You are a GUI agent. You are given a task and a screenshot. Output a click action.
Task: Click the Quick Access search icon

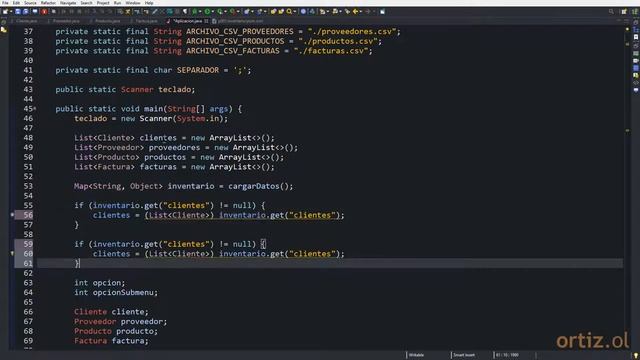(611, 11)
